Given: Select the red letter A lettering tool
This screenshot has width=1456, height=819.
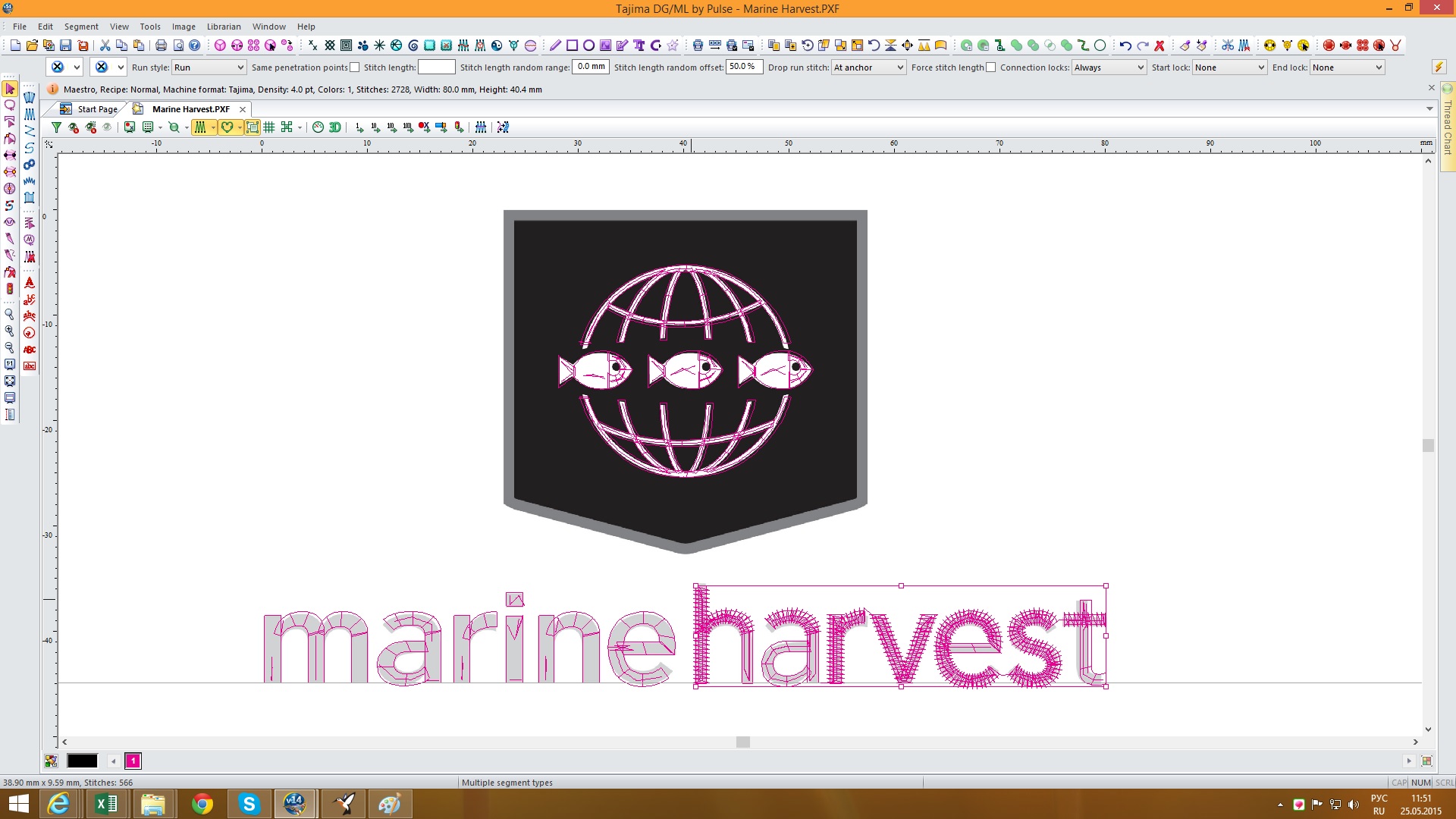Looking at the screenshot, I should (x=30, y=283).
